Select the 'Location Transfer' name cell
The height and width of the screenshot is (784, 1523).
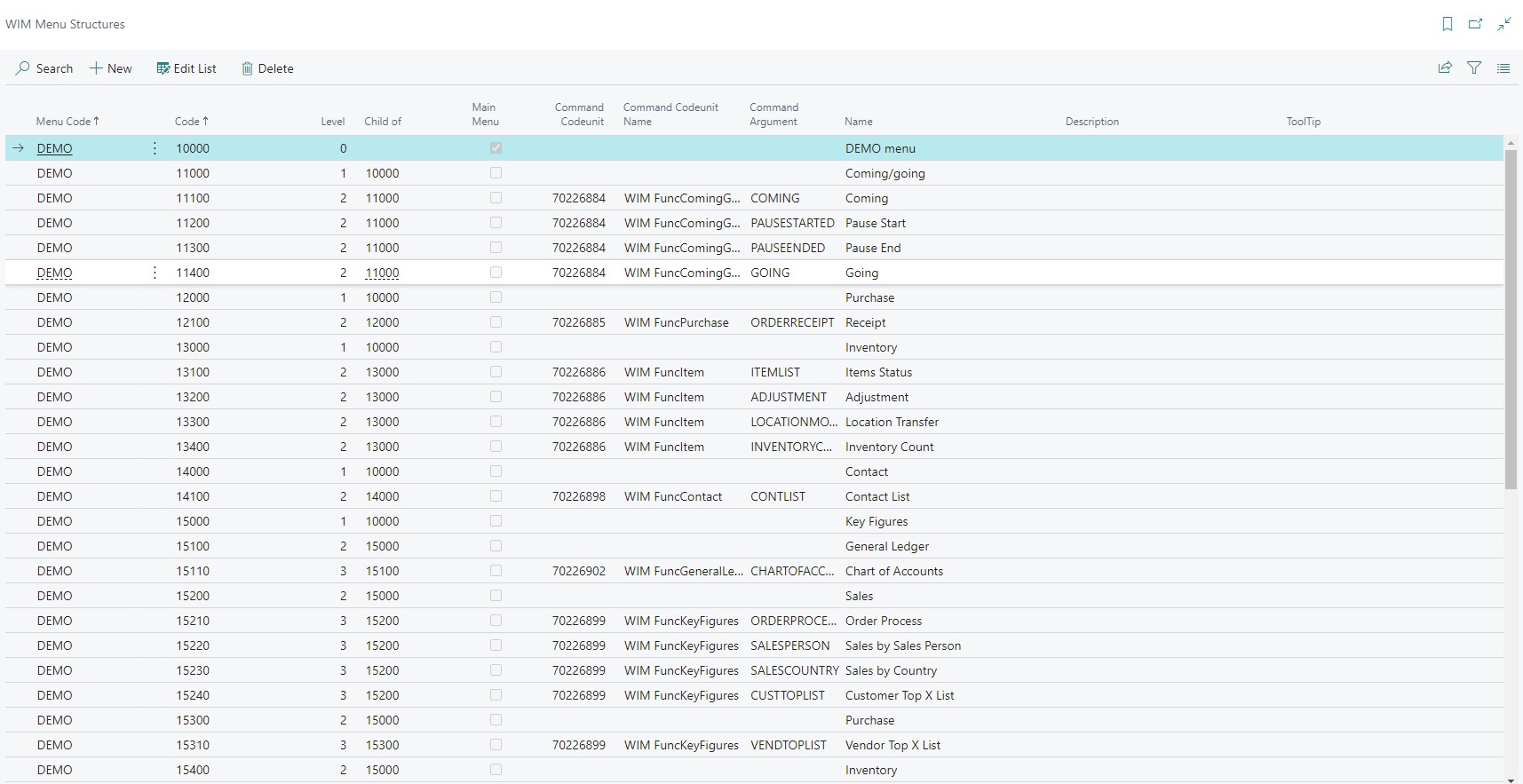pos(892,422)
